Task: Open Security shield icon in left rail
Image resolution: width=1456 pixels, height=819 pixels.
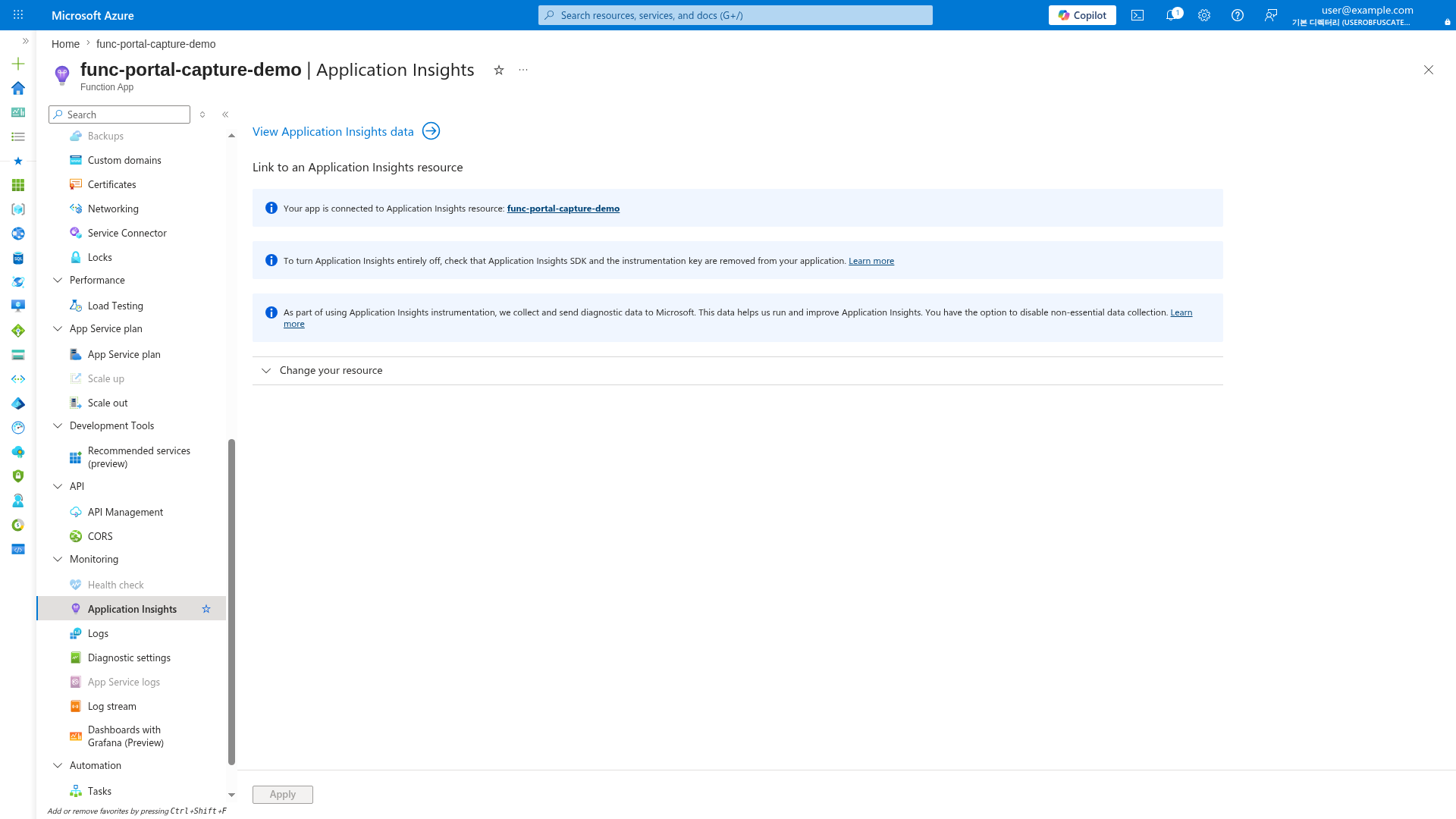Action: point(18,476)
